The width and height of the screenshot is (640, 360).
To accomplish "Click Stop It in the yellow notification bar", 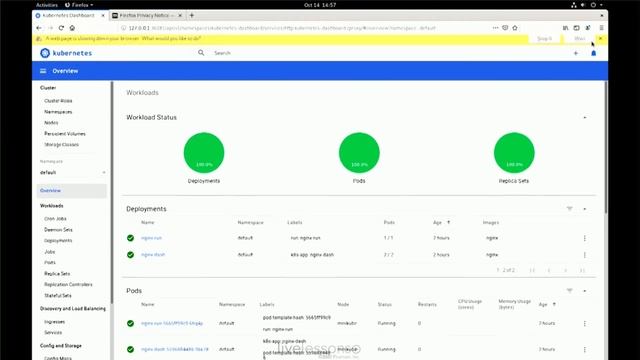I will [544, 39].
